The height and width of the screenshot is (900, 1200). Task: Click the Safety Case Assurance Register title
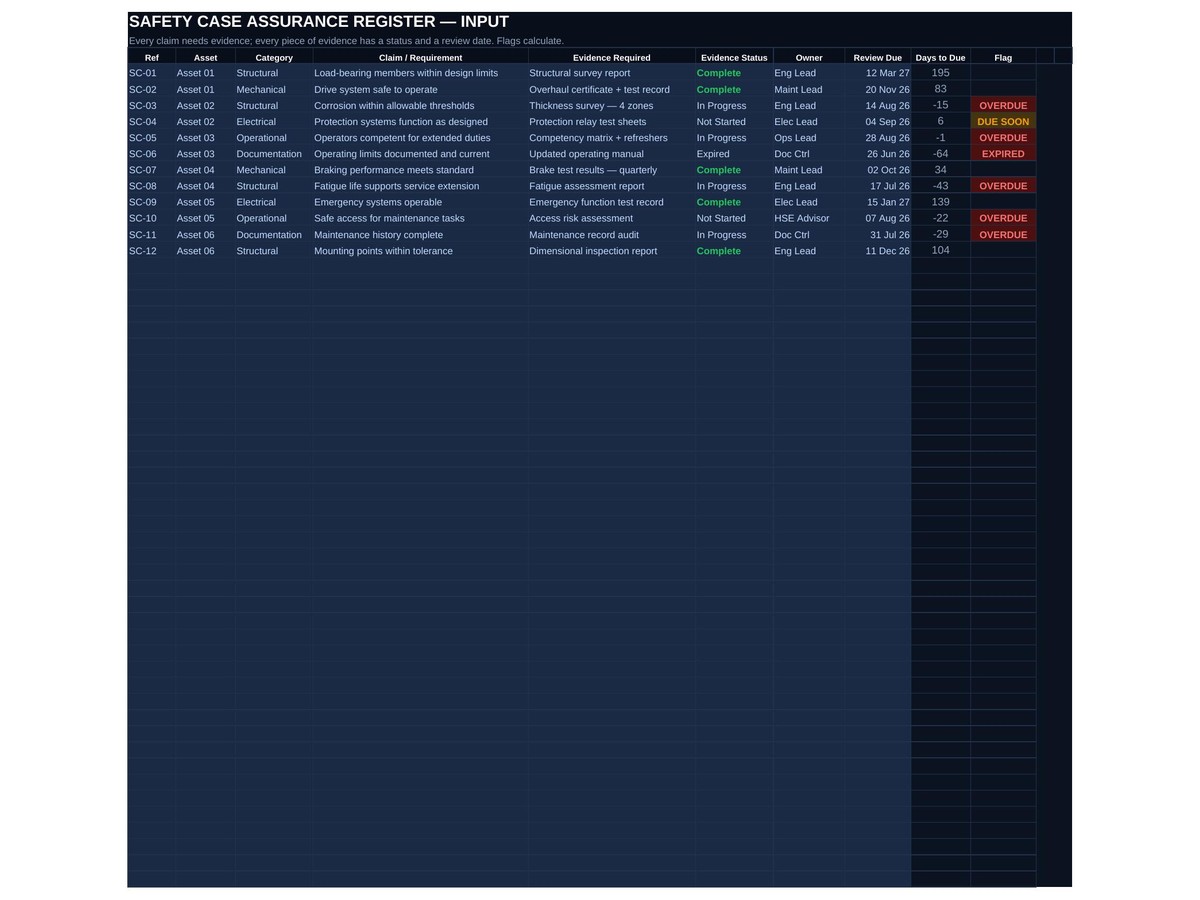point(319,22)
